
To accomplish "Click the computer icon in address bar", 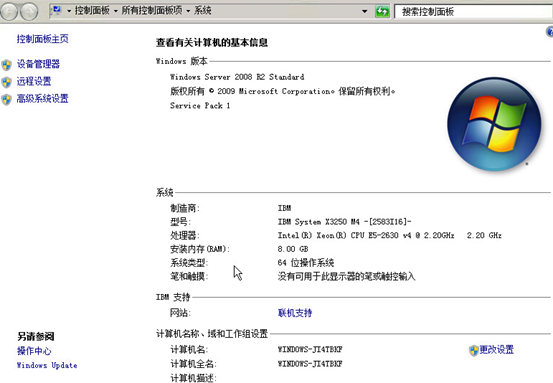I will tap(57, 11).
